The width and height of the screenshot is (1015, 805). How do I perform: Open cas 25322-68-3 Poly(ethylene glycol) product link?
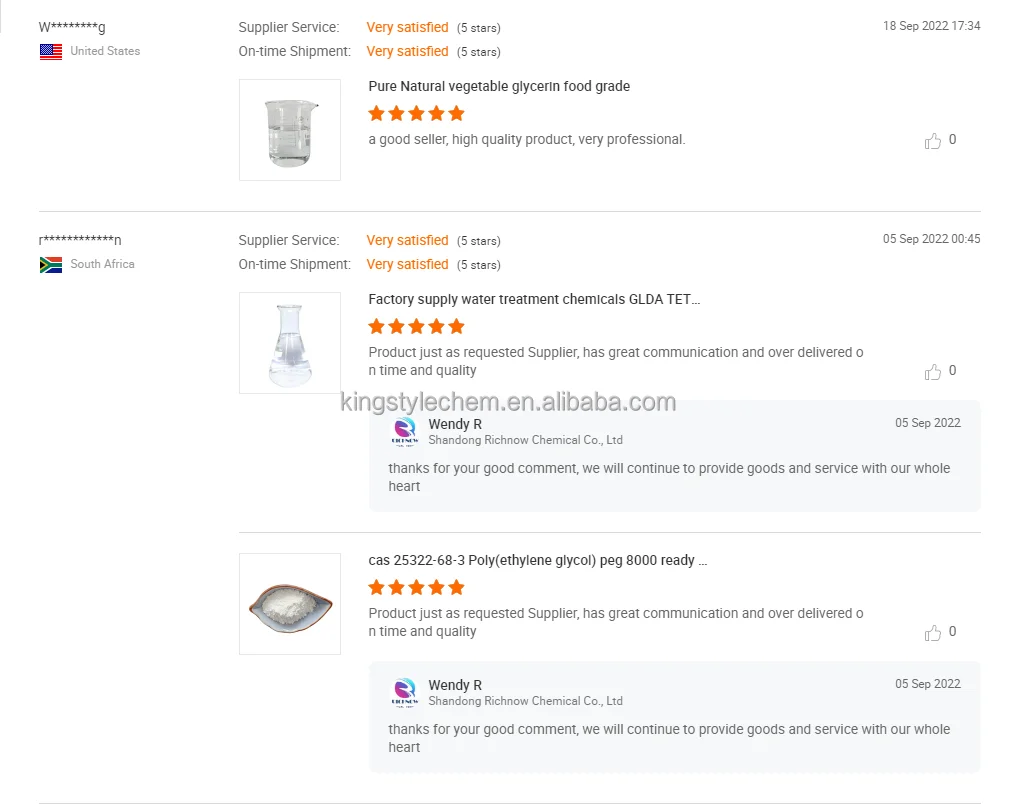click(x=537, y=561)
